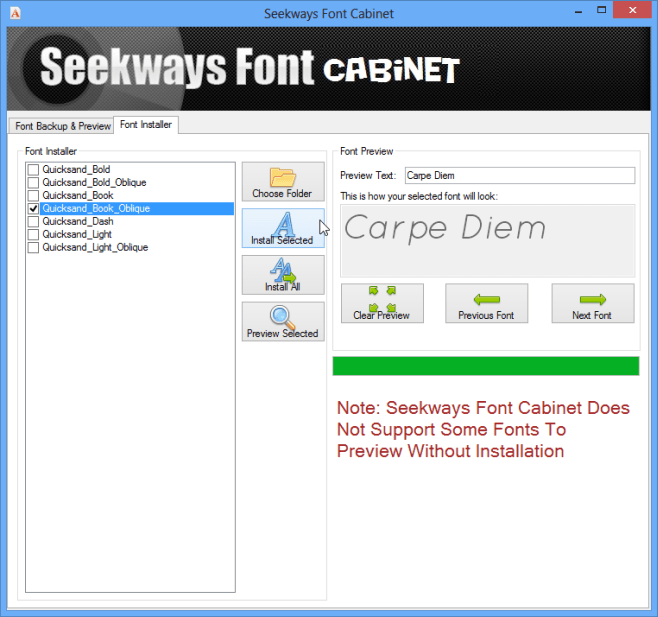Screen dimensions: 658x617
Task: Select highlighted Quicksand_Book_Oblique entry text
Action: pyautogui.click(x=96, y=209)
